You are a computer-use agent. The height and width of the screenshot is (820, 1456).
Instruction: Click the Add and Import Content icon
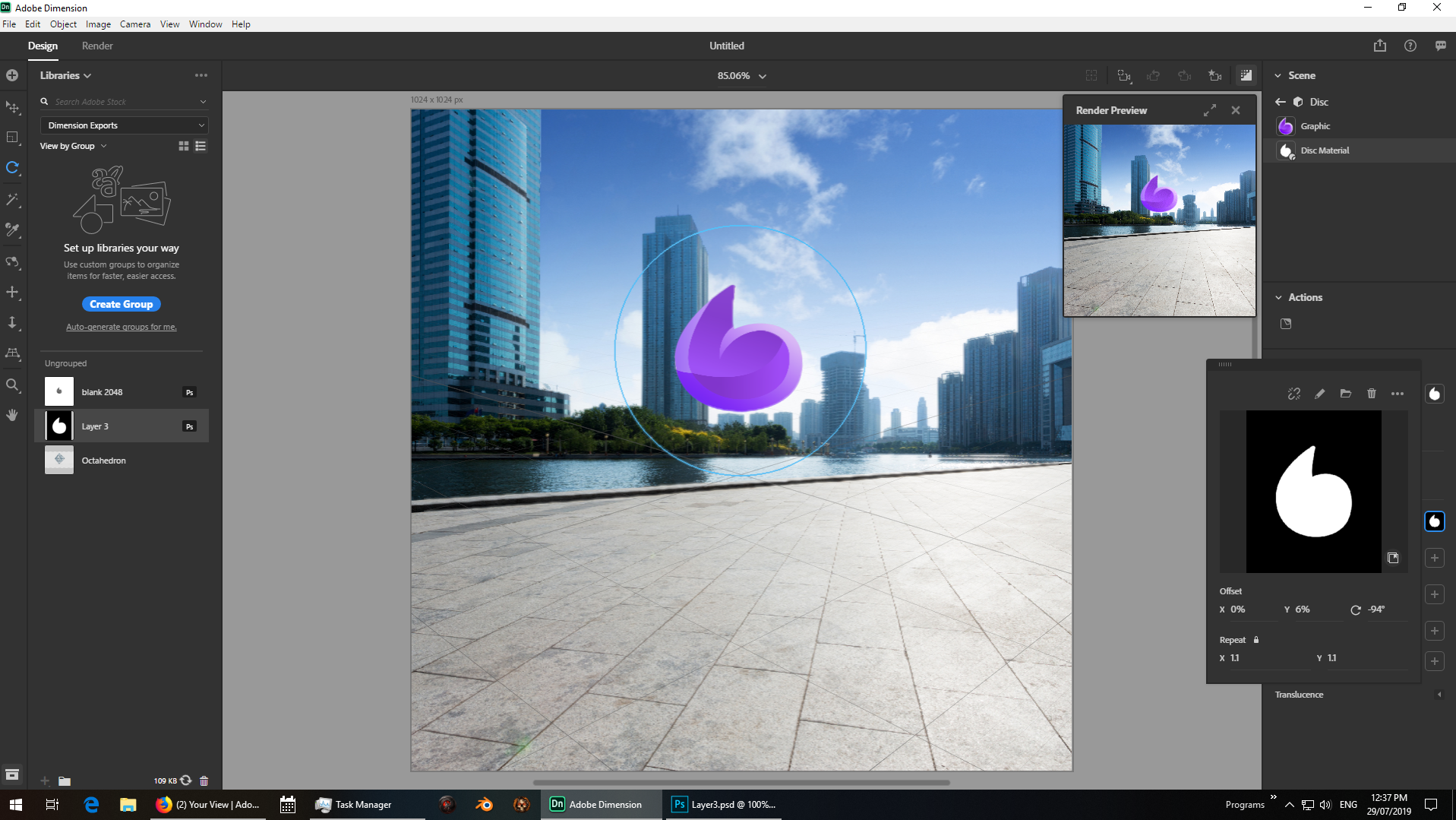pyautogui.click(x=12, y=75)
